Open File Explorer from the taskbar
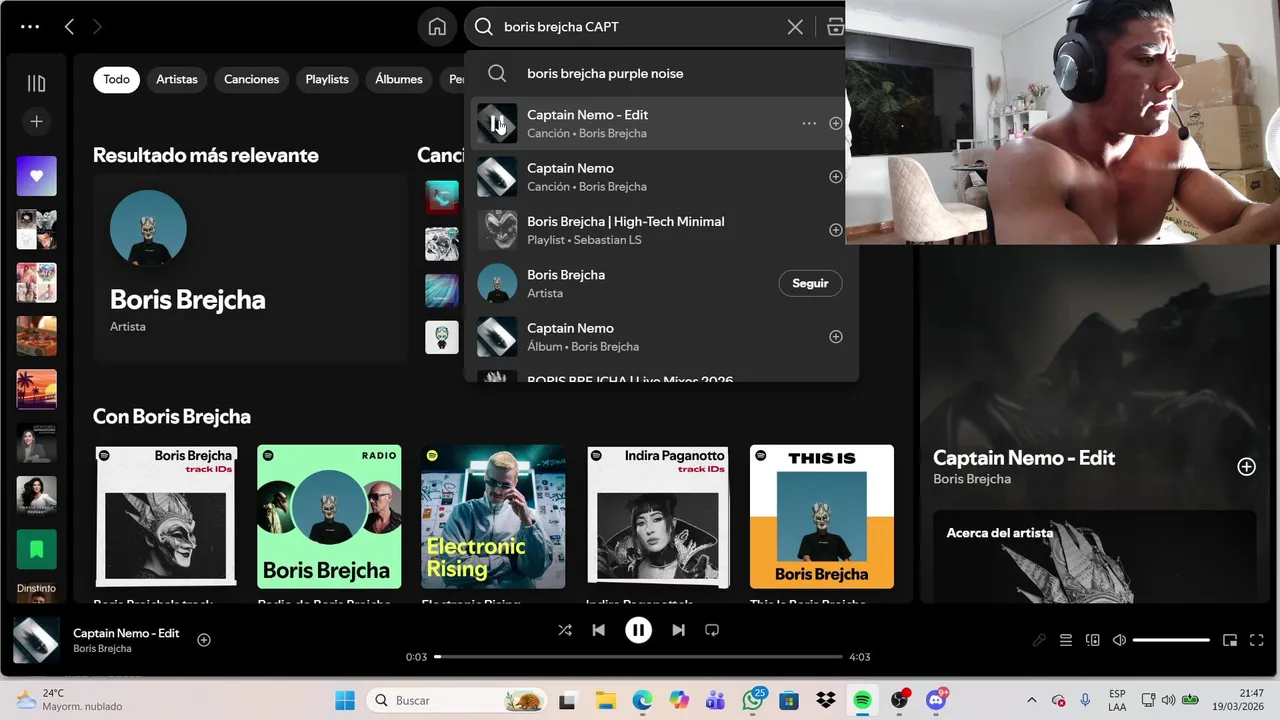Viewport: 1280px width, 720px height. (605, 700)
